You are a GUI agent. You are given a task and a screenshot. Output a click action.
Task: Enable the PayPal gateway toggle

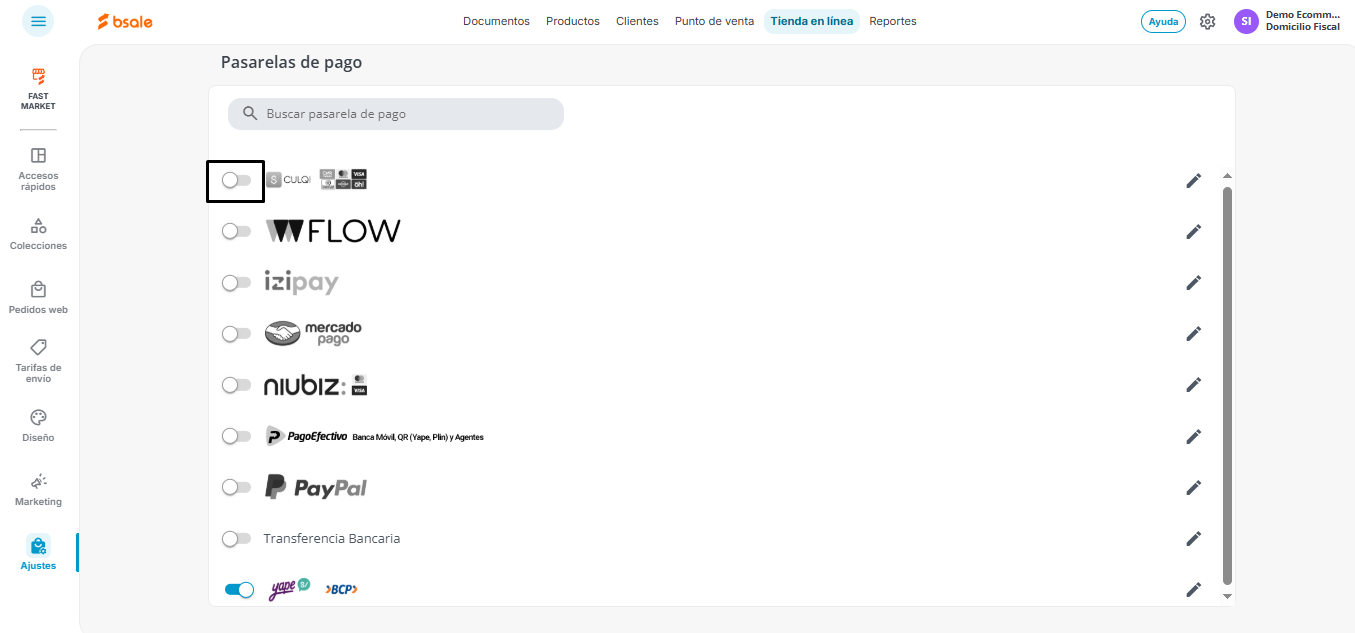pos(237,487)
